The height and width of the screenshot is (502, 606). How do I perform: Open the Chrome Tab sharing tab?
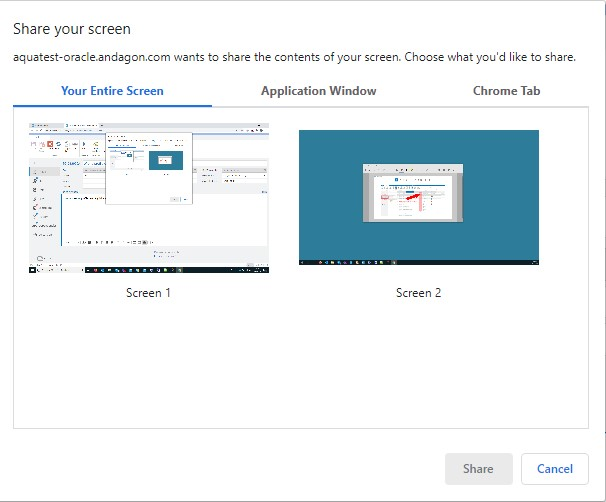click(x=508, y=91)
